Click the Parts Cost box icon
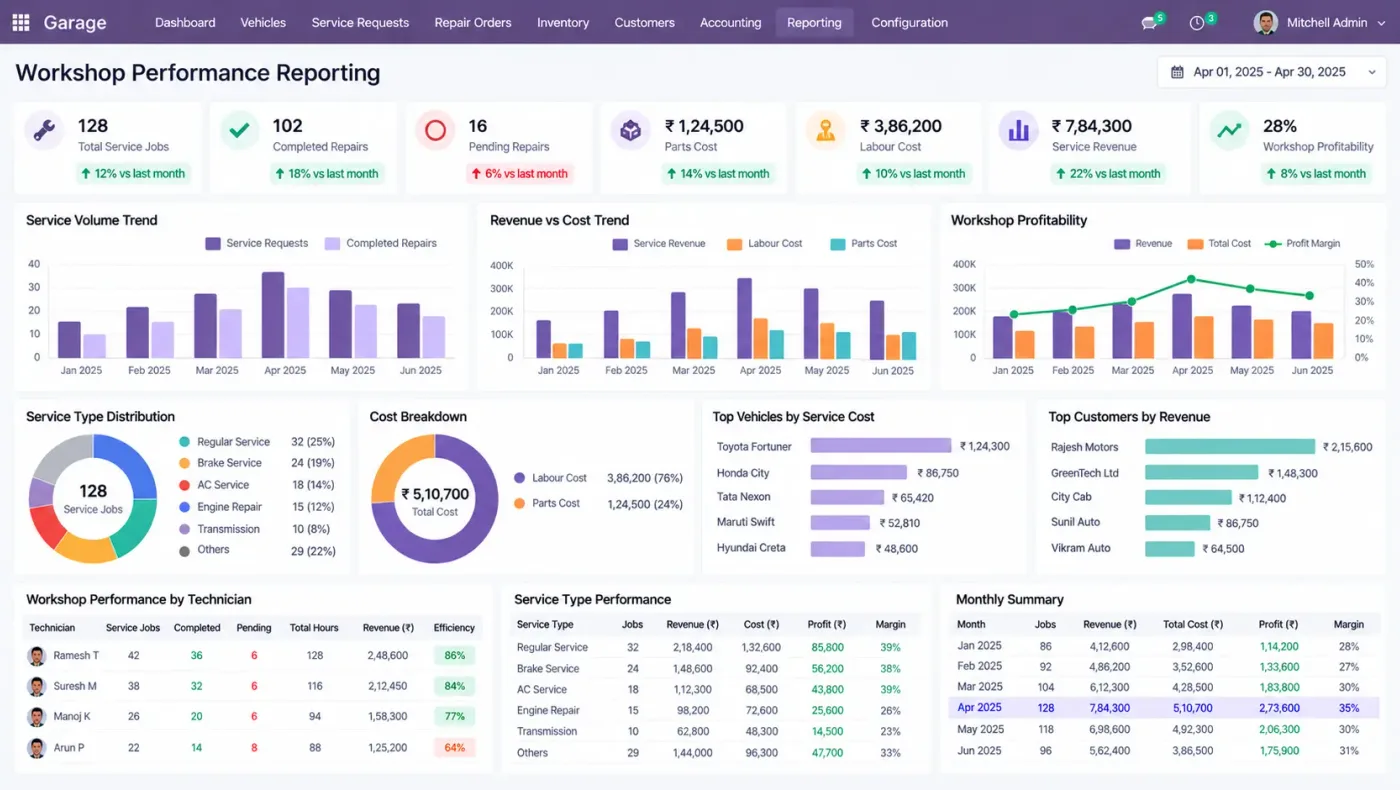This screenshot has height=790, width=1400. tap(630, 131)
